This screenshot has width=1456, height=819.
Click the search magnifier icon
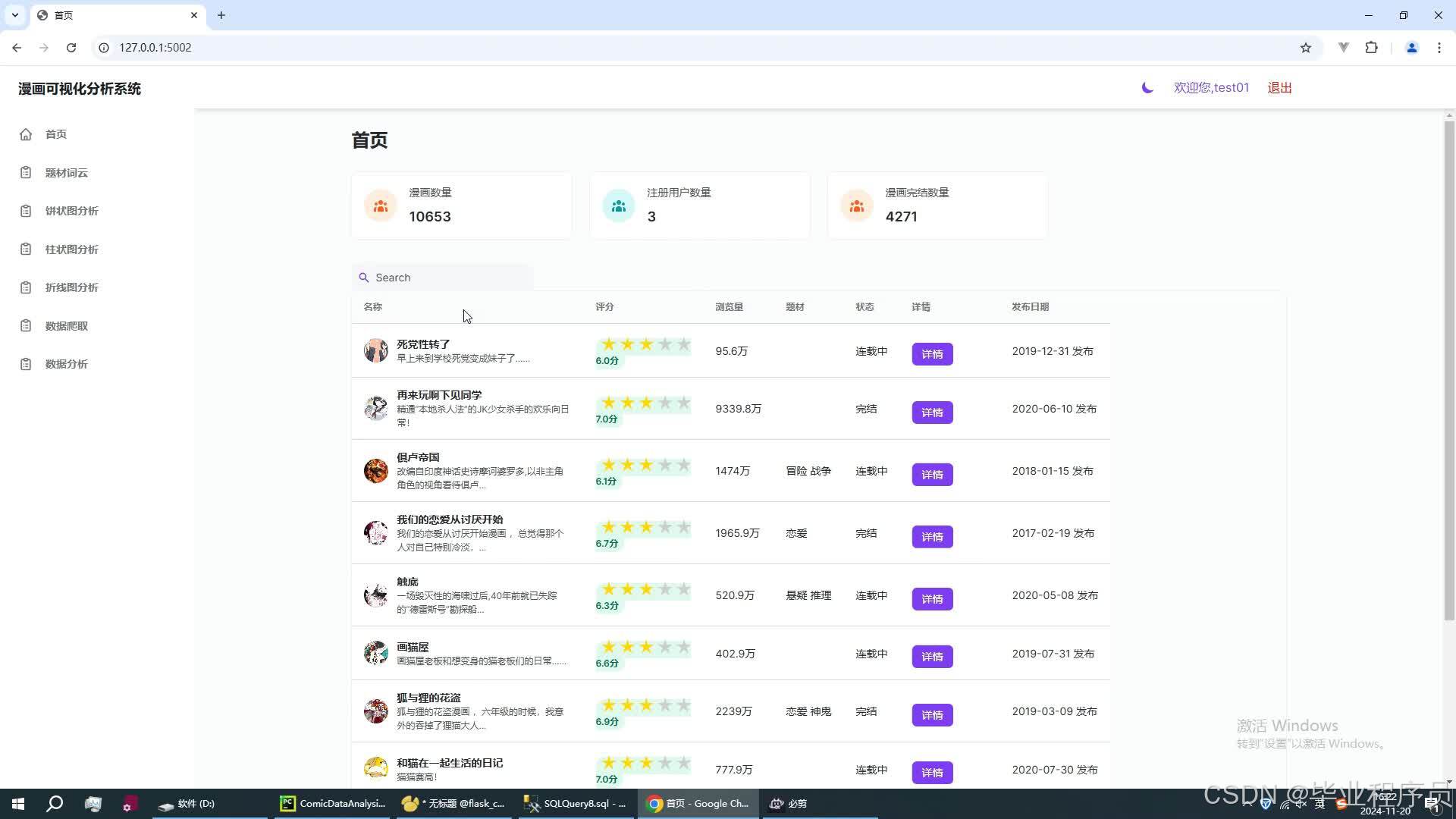click(364, 278)
